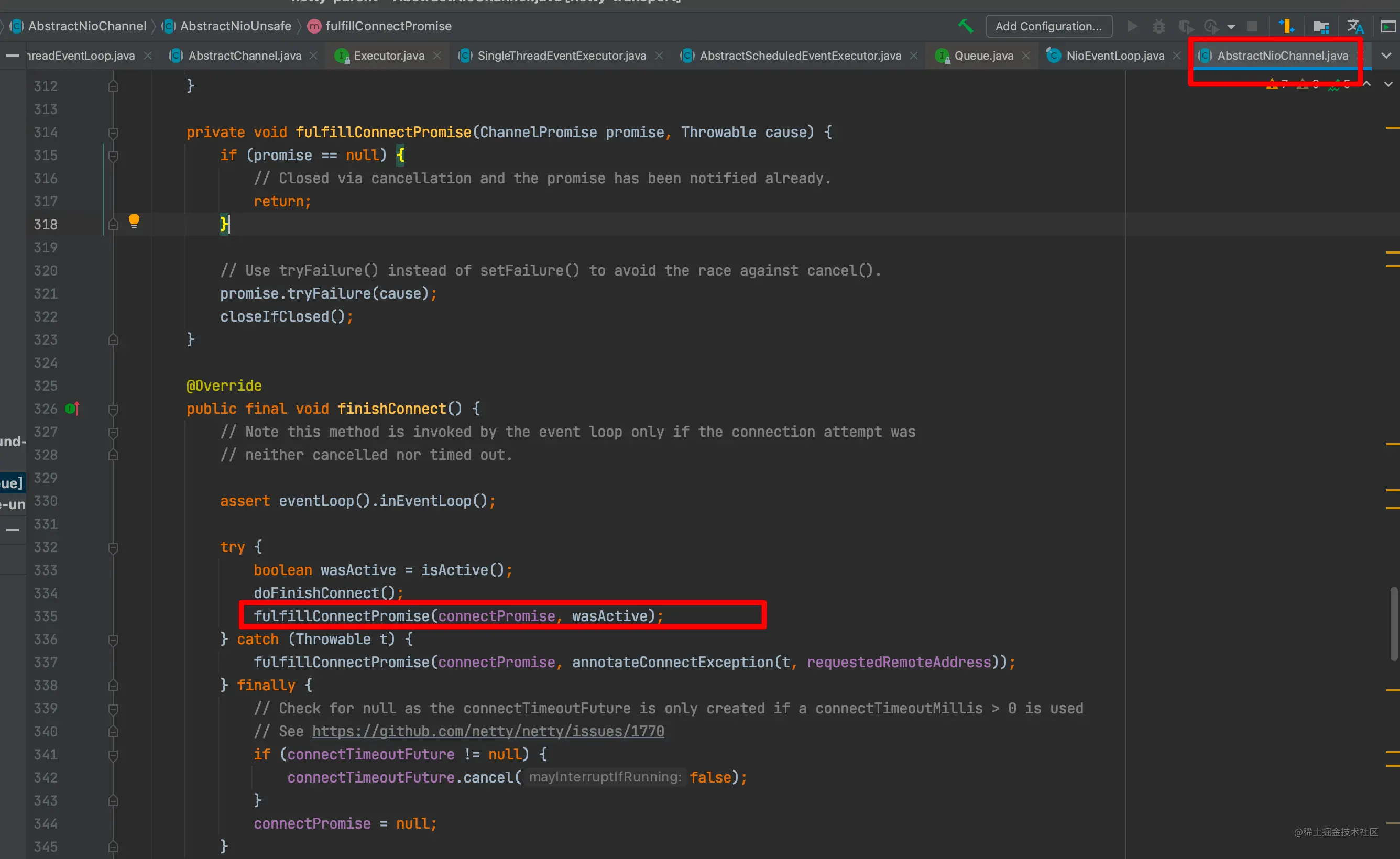The image size is (1400, 859).
Task: Switch to the SingleThreadEventExecutor.java tab
Action: [561, 56]
